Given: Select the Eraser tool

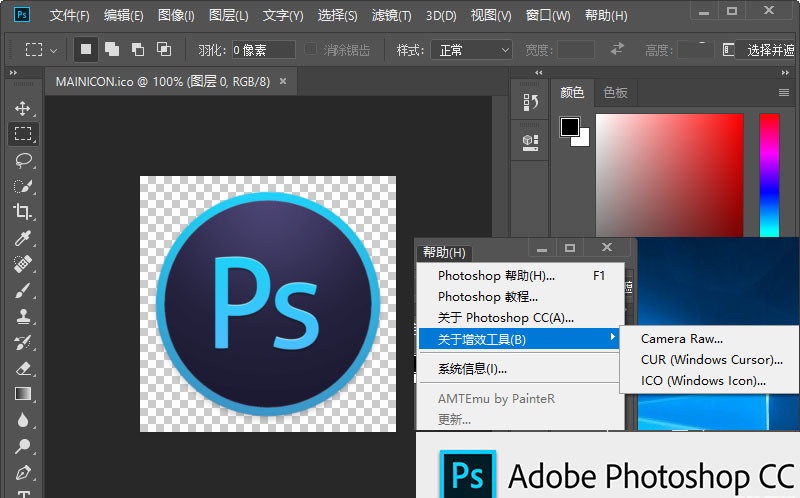Looking at the screenshot, I should [22, 368].
